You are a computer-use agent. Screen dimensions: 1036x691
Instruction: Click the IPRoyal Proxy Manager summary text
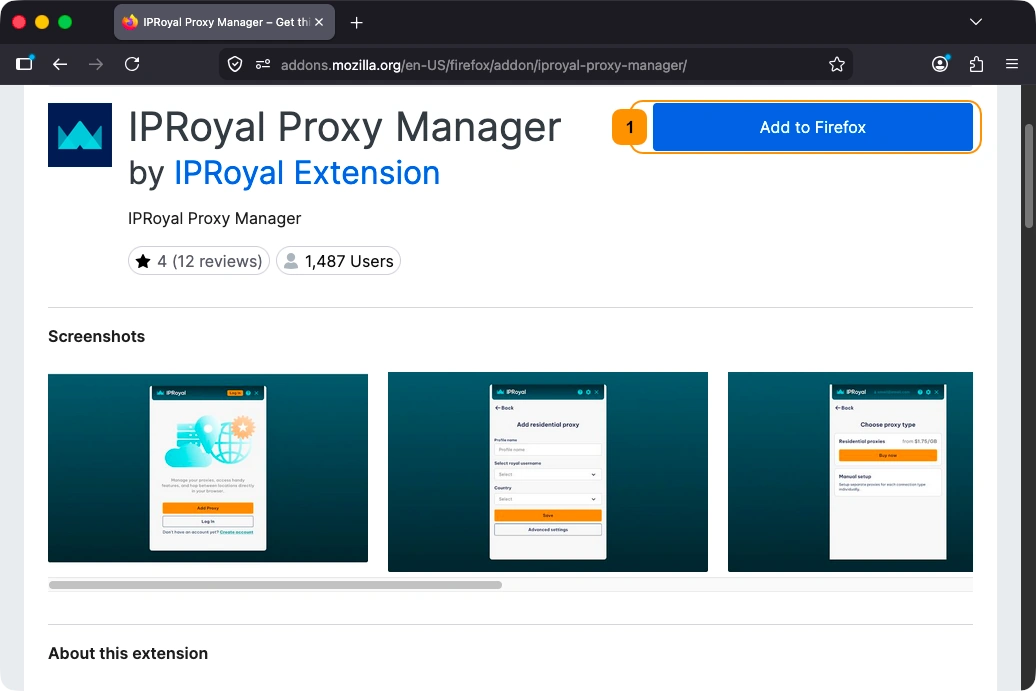[215, 219]
